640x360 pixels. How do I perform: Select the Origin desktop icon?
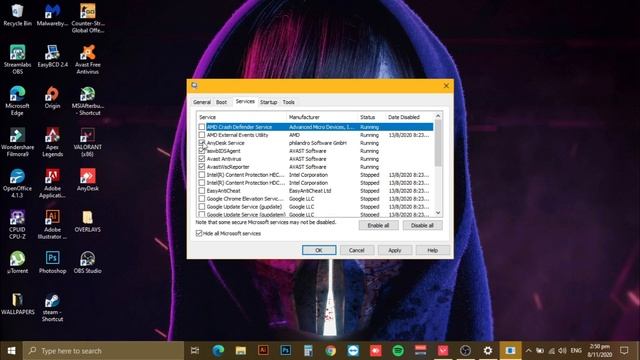(52, 98)
